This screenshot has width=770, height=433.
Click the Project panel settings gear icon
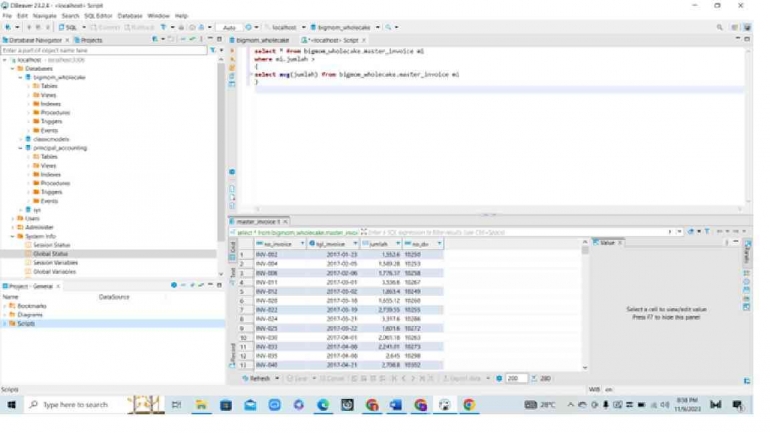174,285
